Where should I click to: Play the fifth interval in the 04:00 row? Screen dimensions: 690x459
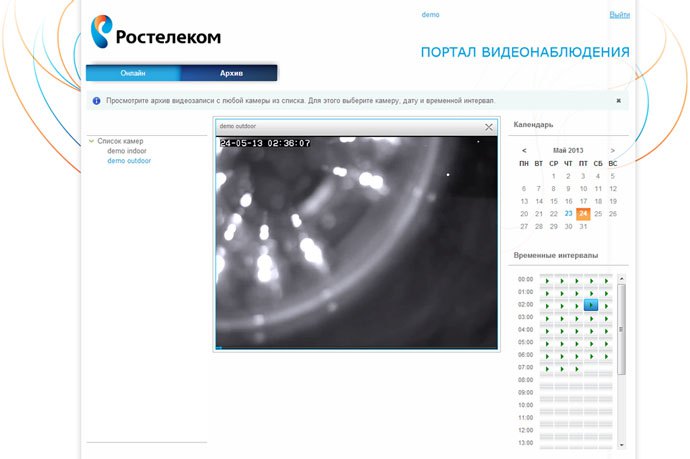coord(606,331)
